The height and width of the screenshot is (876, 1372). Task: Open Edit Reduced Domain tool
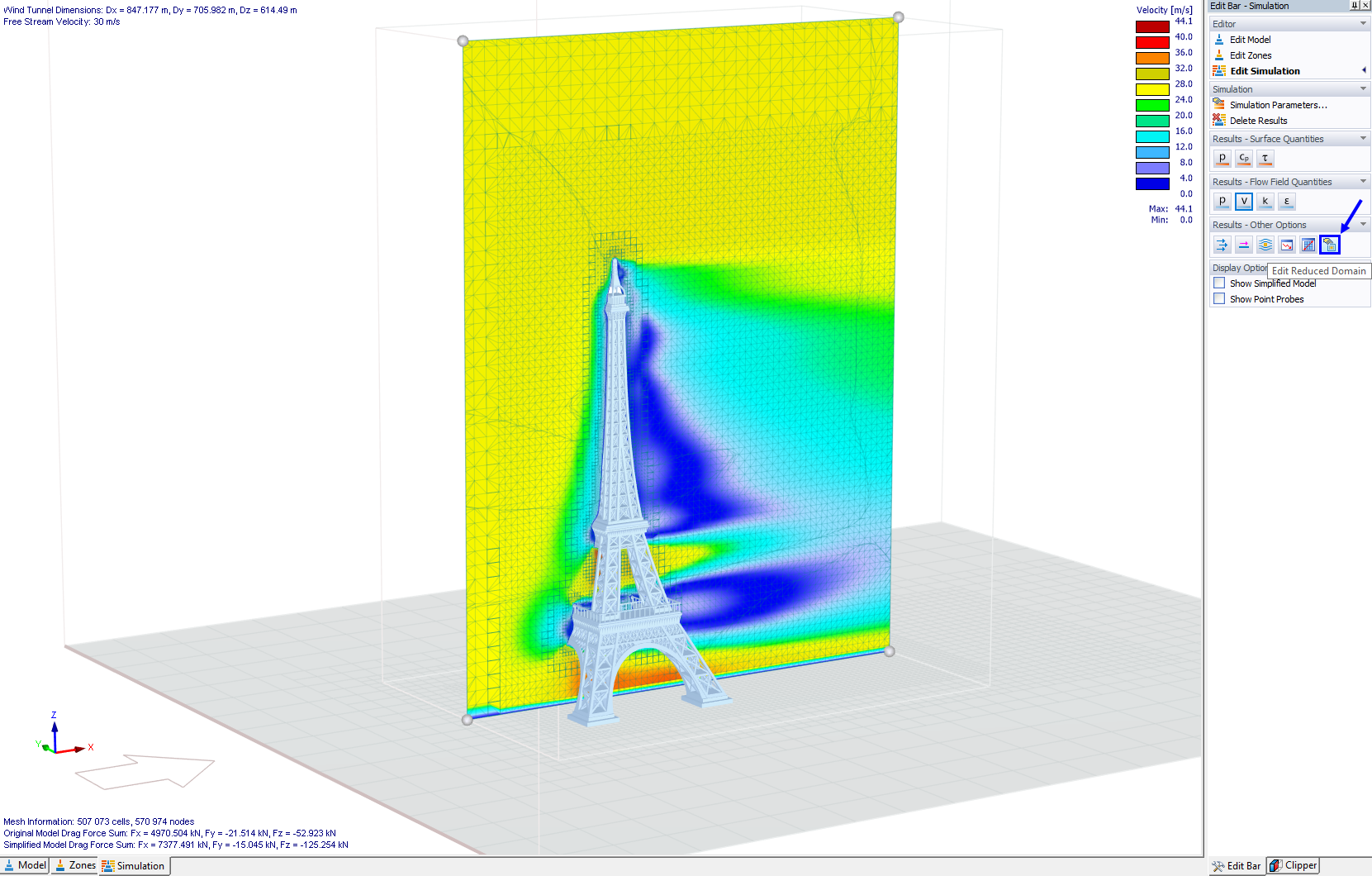coord(1330,245)
